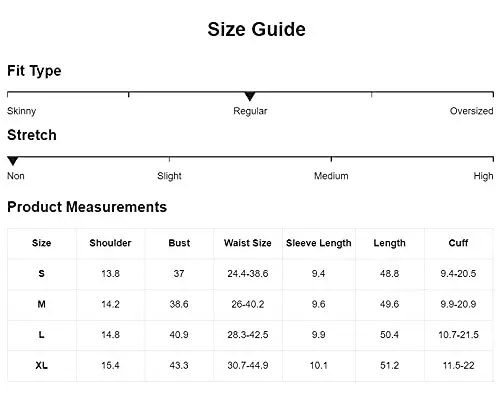Click the S row waist value 24.4-38.6
The height and width of the screenshot is (395, 500).
[x=248, y=274]
